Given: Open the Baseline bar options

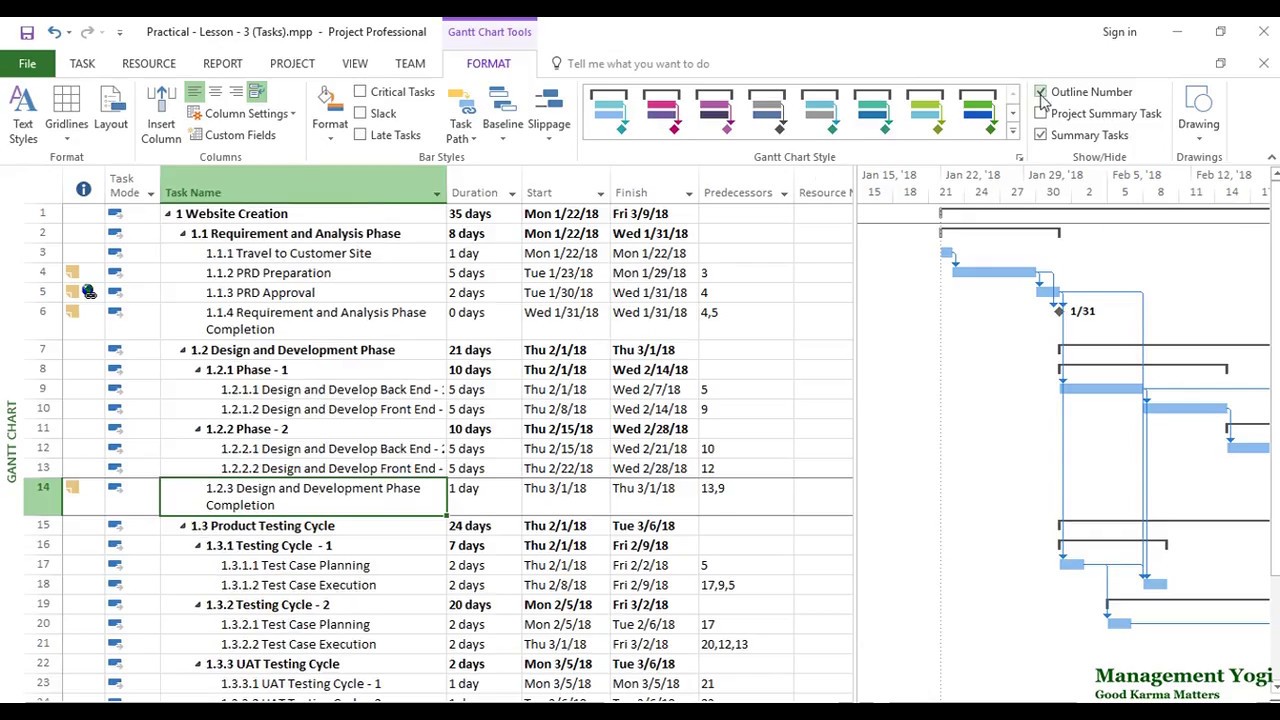Looking at the screenshot, I should tap(503, 115).
